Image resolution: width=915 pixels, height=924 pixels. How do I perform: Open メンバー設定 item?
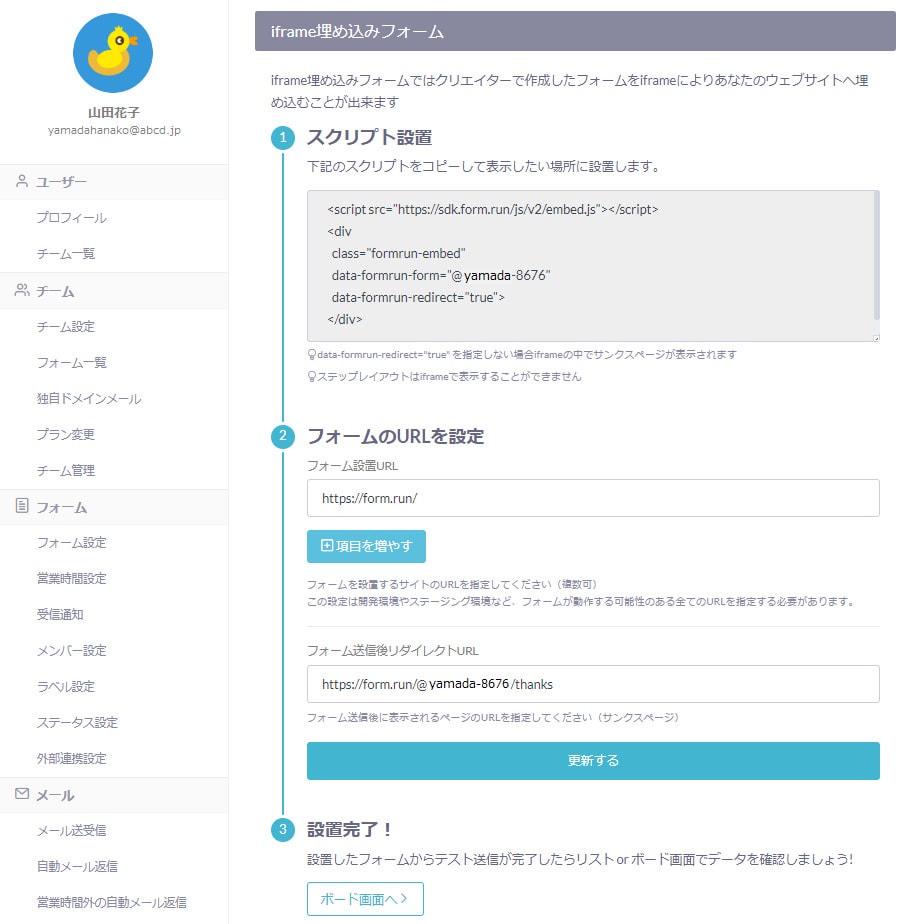tap(71, 651)
